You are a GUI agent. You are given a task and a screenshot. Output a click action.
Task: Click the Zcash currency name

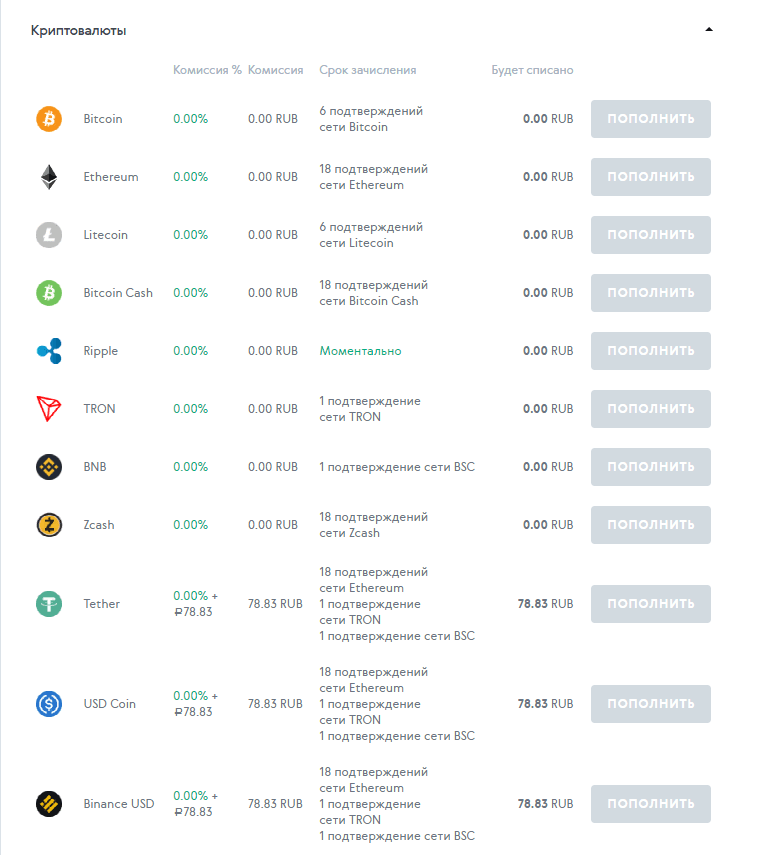(x=99, y=525)
